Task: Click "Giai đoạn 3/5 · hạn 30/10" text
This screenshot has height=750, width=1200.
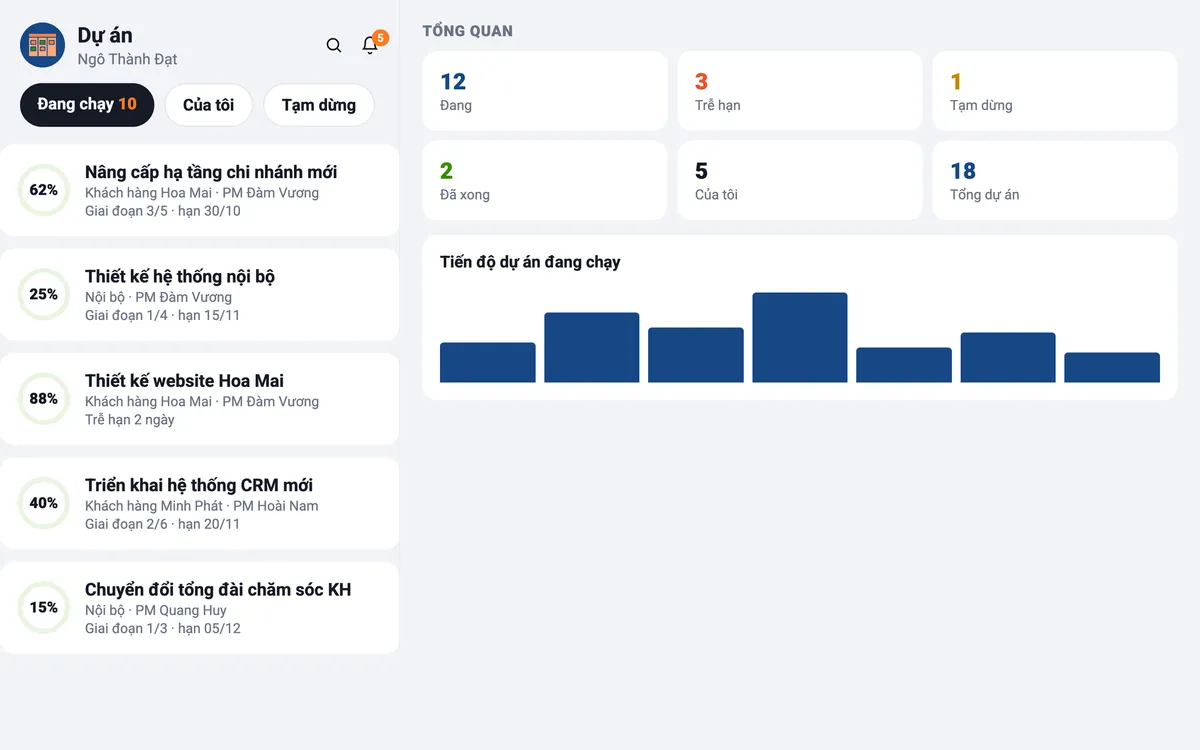Action: click(163, 211)
